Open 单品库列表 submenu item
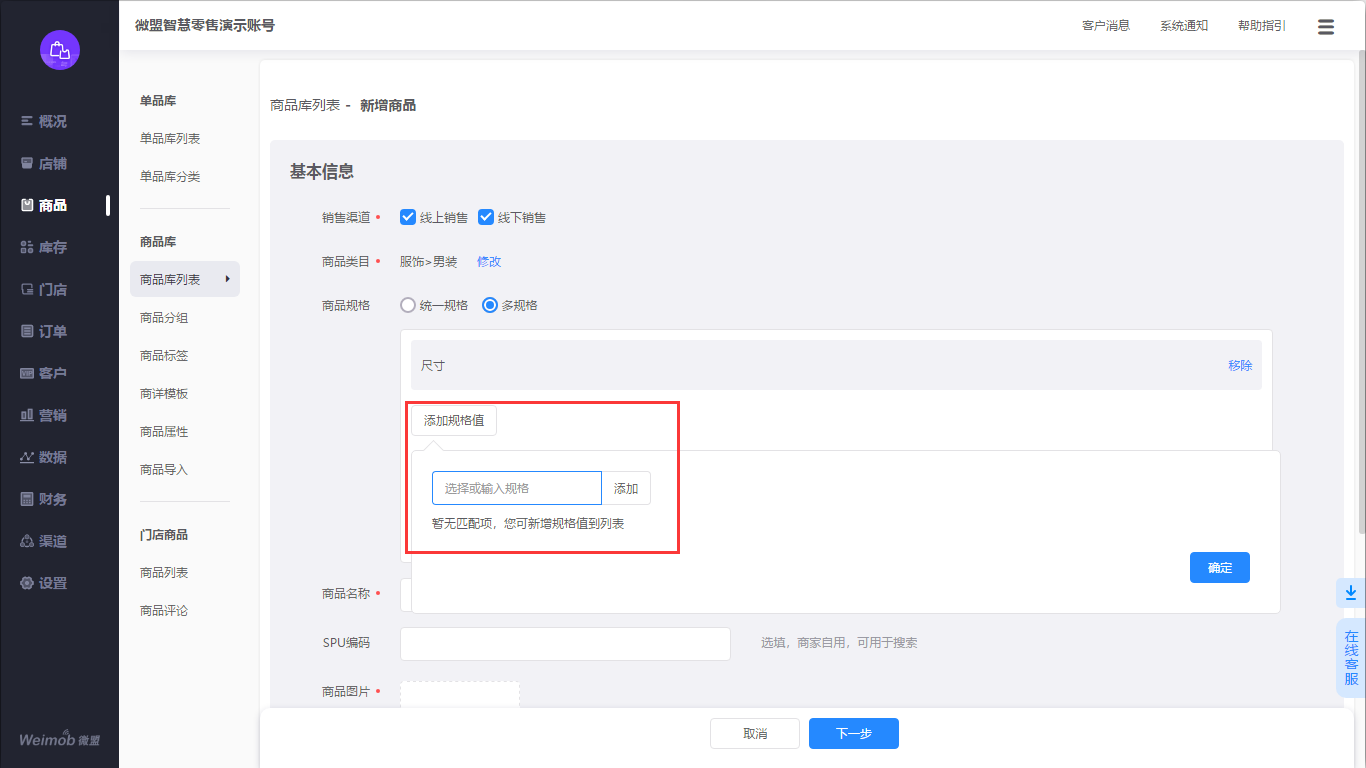Screen dimensions: 1366x768 pos(170,138)
